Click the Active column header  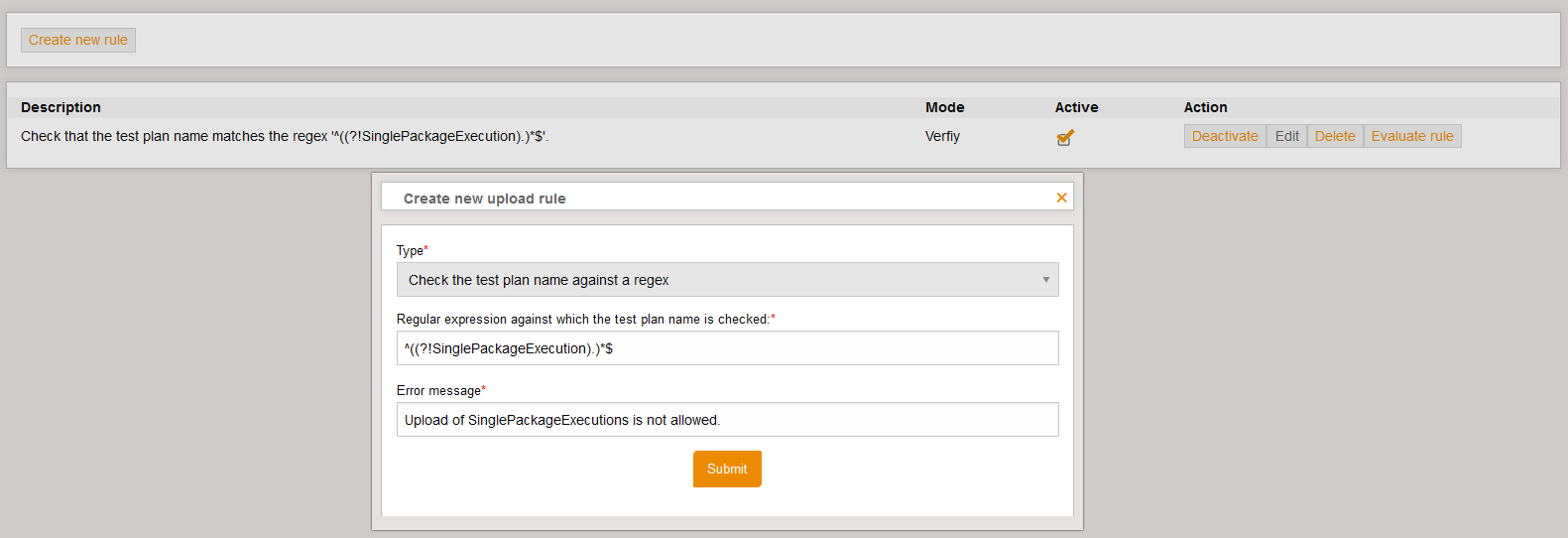[1076, 107]
